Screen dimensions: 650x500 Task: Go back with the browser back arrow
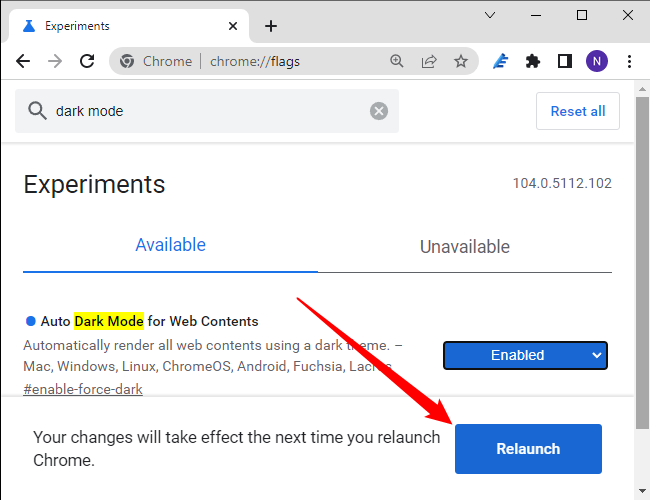click(x=23, y=61)
